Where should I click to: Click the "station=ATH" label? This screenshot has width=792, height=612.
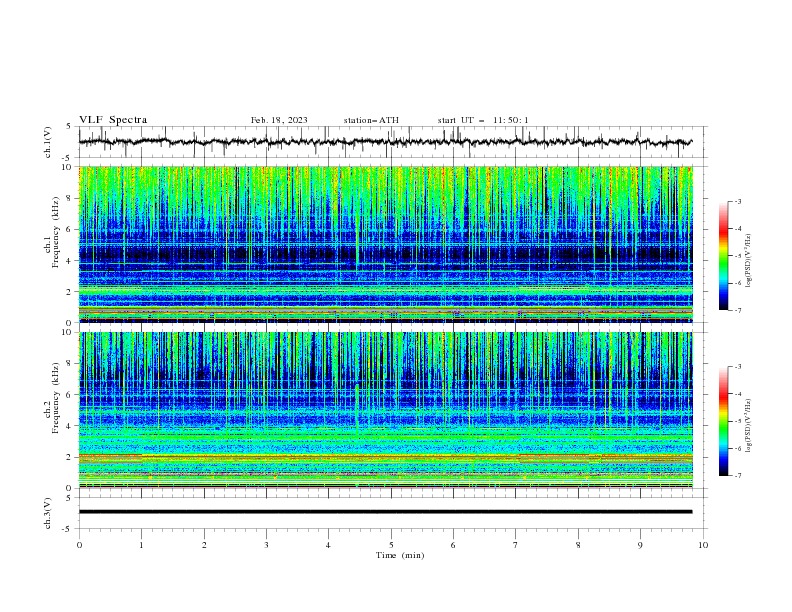(x=371, y=120)
